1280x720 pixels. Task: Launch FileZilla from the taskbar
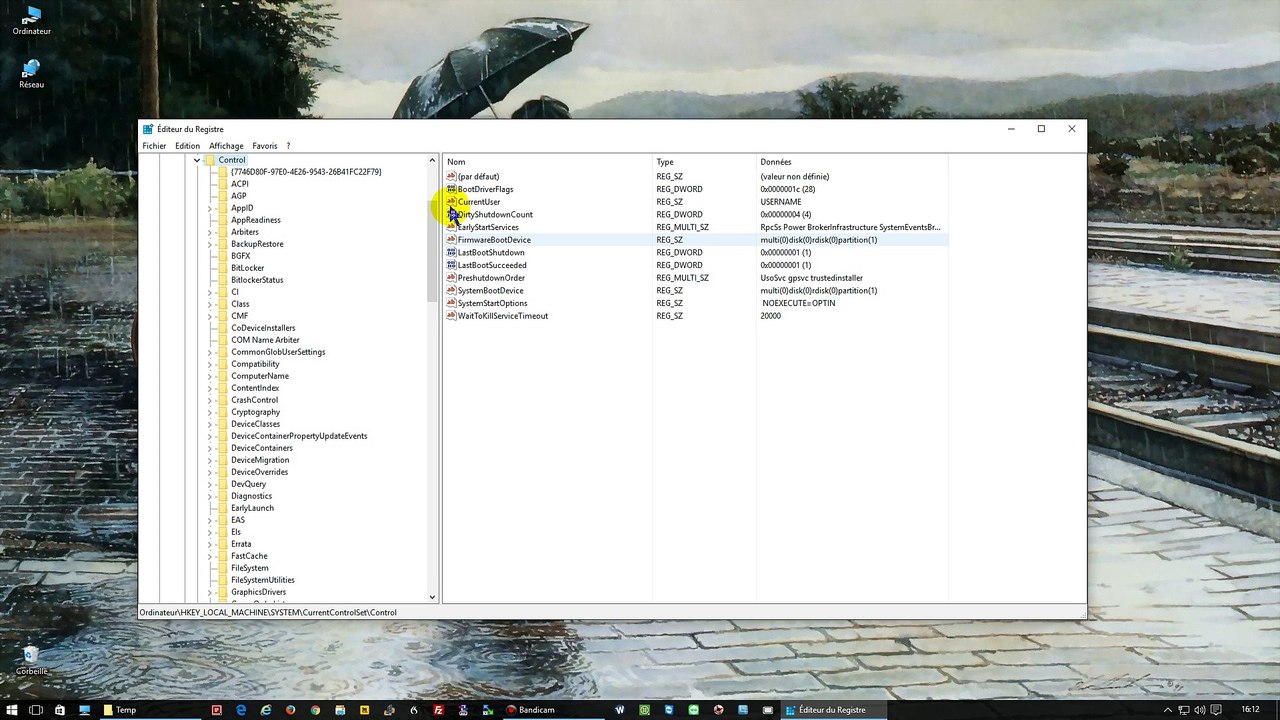point(438,710)
